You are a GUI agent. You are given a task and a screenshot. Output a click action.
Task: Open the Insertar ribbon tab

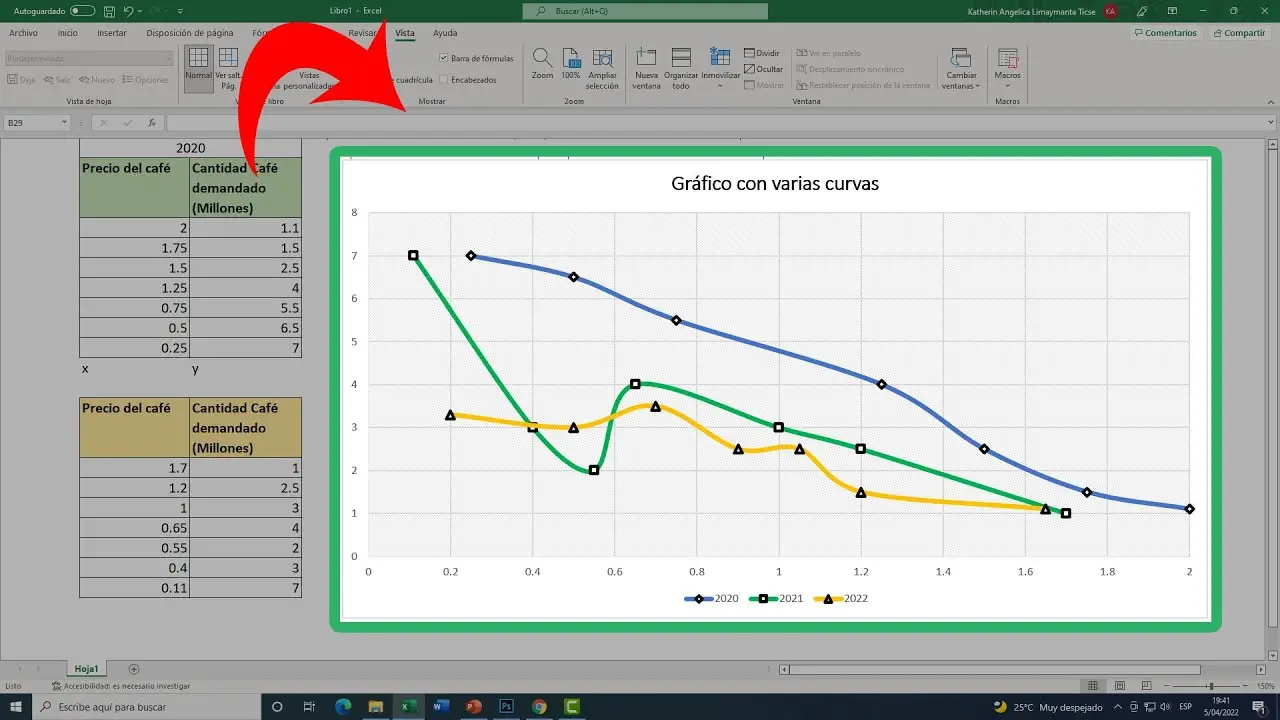tap(111, 33)
